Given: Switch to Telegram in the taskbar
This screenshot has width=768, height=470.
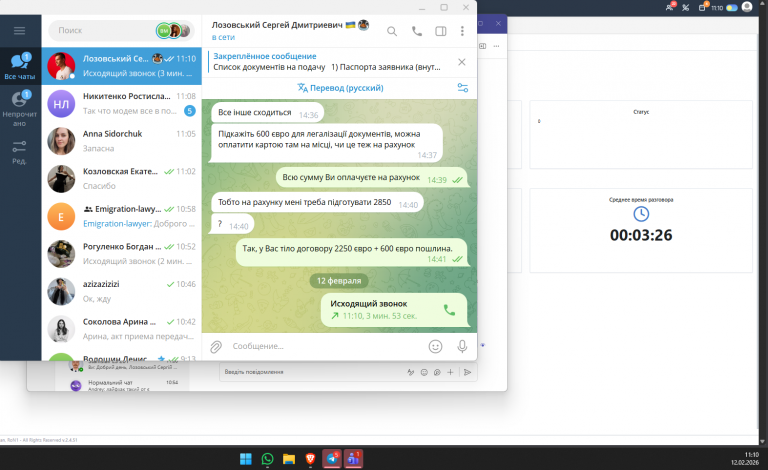Looking at the screenshot, I should tap(332, 459).
